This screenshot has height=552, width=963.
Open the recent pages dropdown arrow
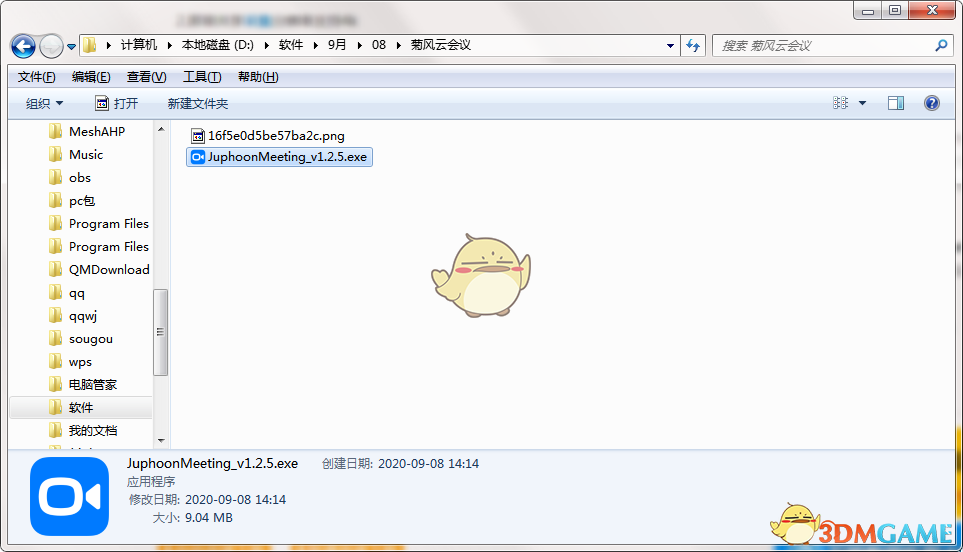point(71,47)
